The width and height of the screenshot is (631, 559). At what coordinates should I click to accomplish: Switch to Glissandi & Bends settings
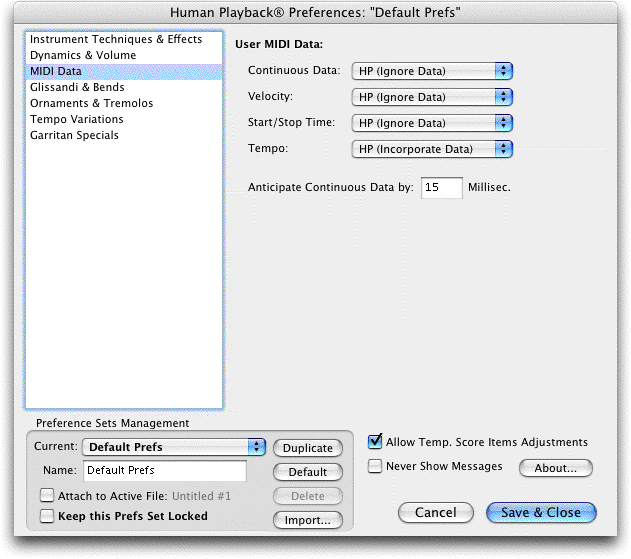124,87
